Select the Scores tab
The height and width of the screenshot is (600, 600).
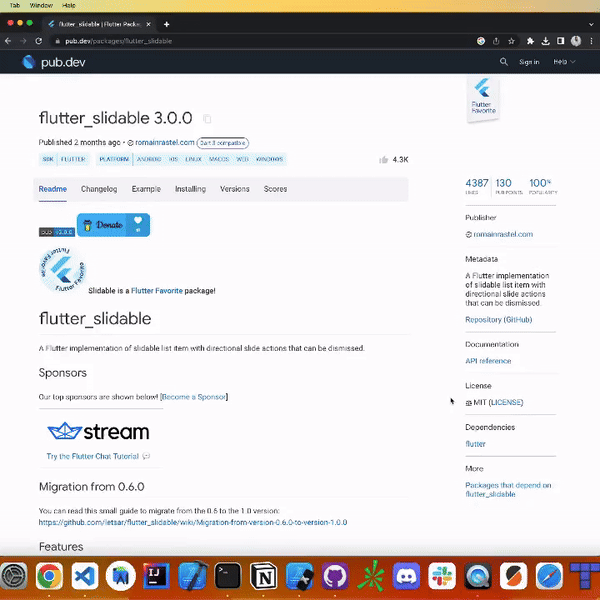pos(275,189)
